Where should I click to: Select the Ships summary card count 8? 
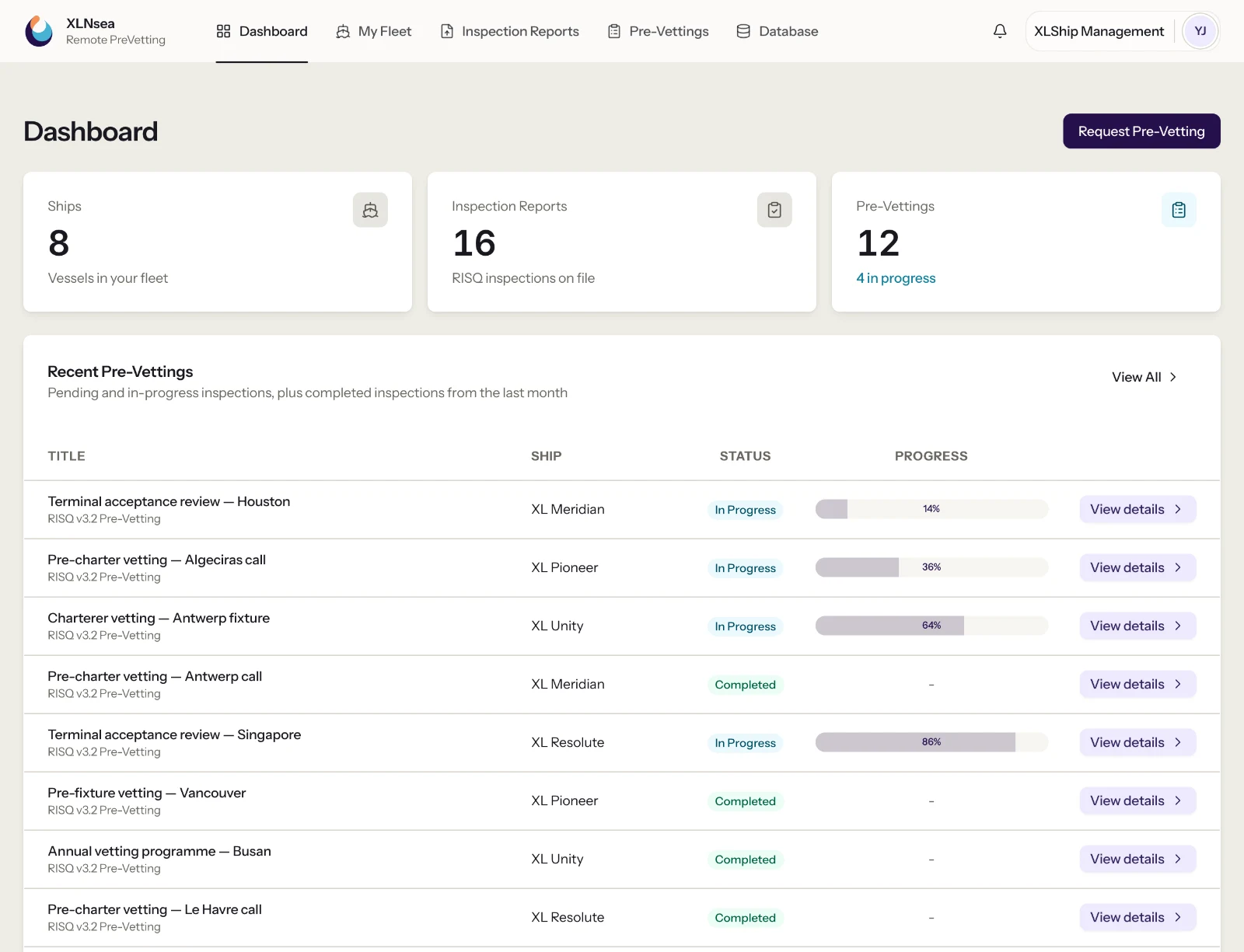58,243
